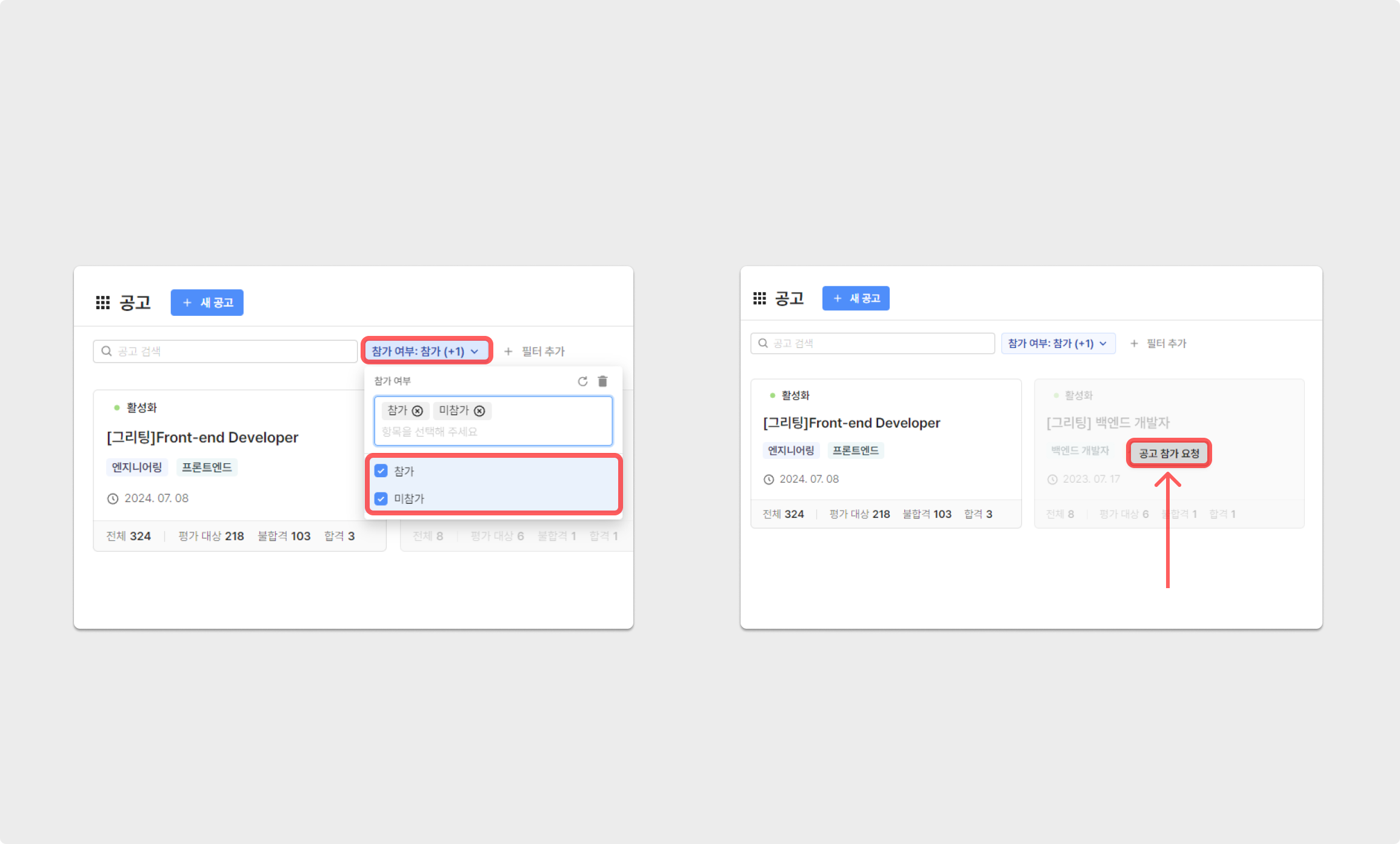Click the trash icon to delete filter

coord(602,381)
